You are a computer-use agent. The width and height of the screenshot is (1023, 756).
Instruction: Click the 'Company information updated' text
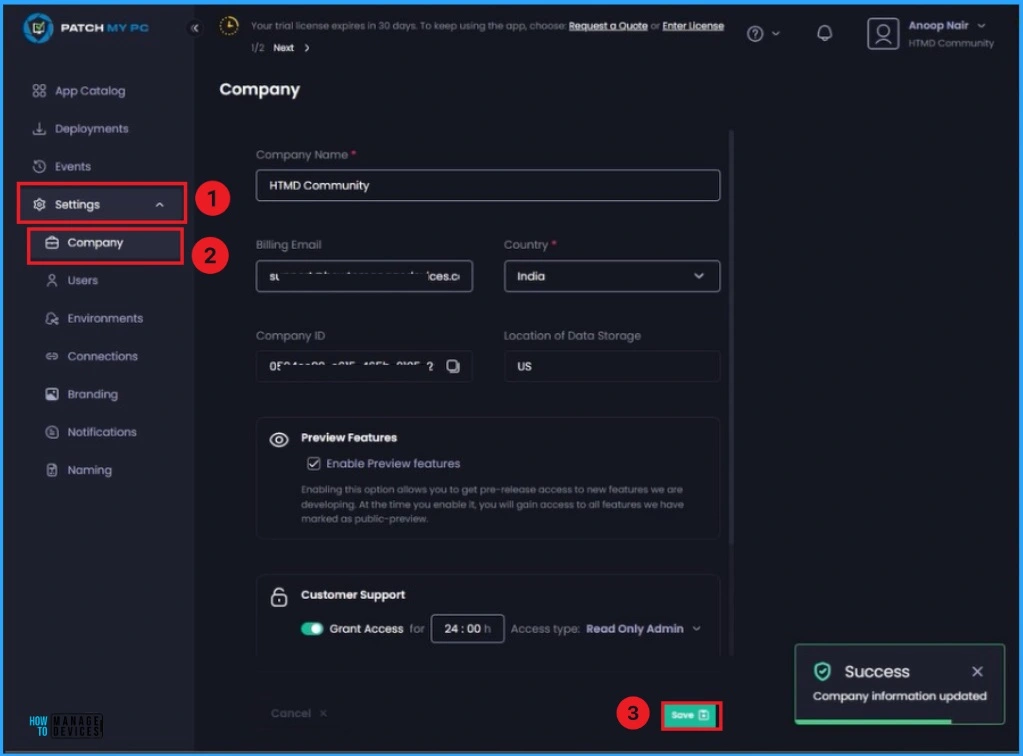[x=899, y=696]
